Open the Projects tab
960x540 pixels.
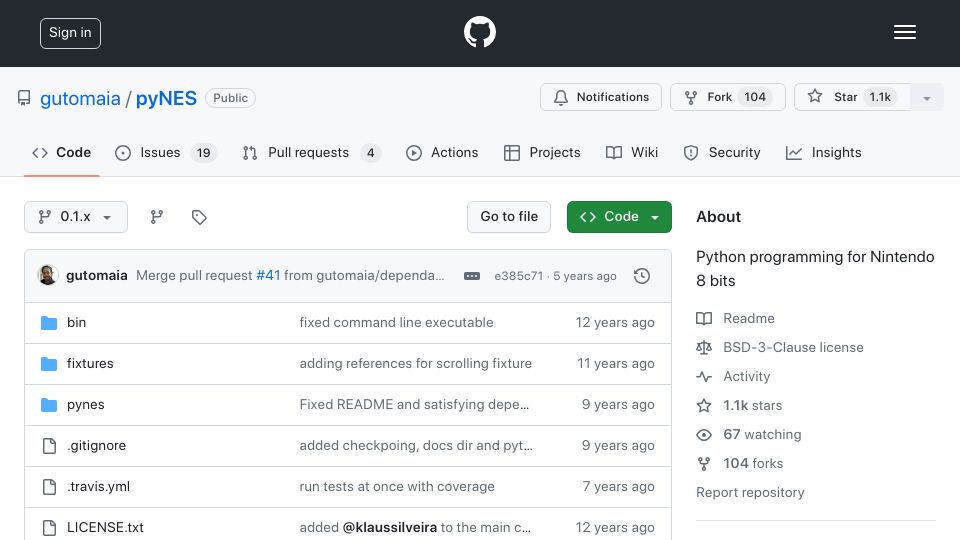pyautogui.click(x=542, y=152)
